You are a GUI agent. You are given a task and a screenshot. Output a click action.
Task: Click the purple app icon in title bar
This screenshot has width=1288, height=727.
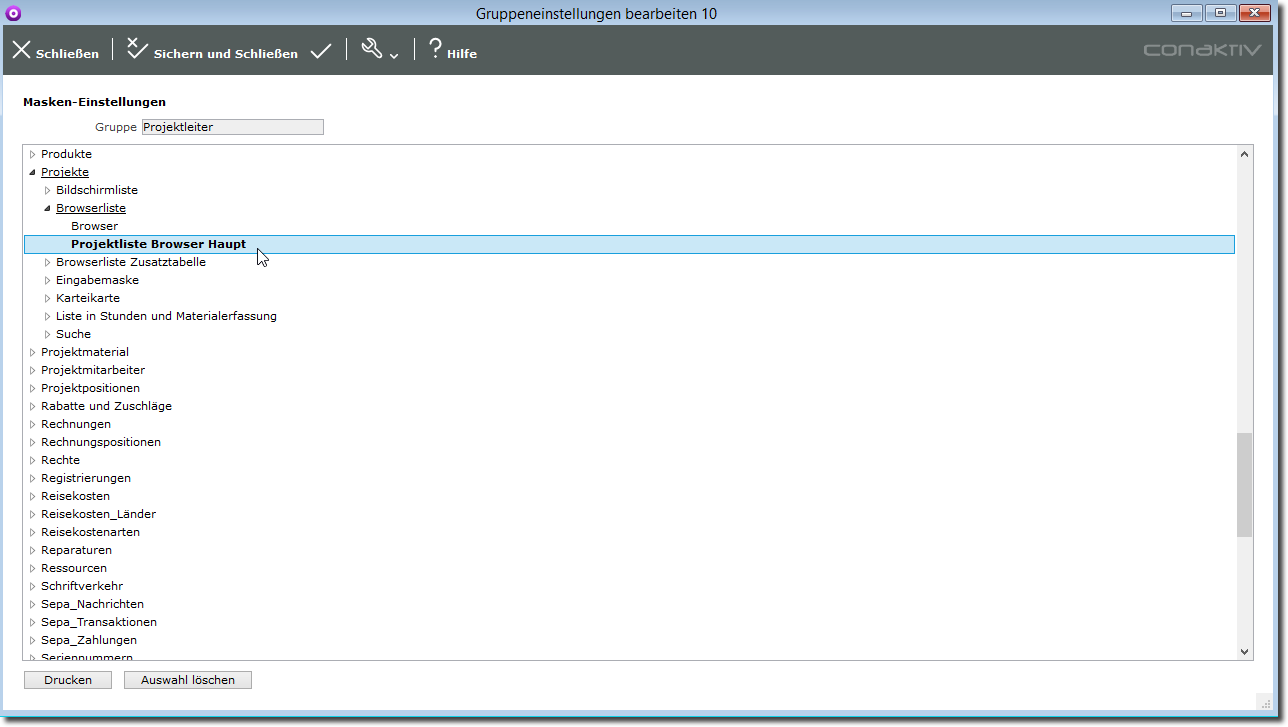(13, 13)
